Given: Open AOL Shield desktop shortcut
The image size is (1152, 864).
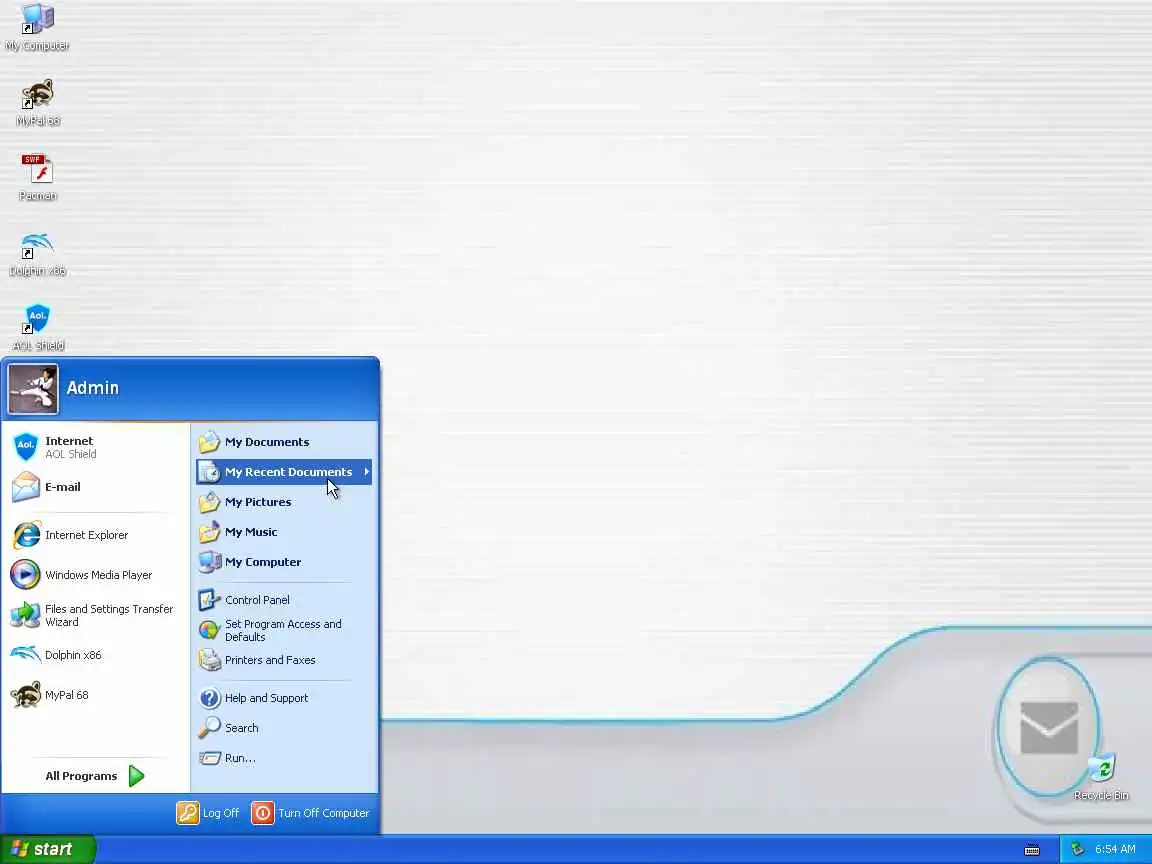Looking at the screenshot, I should tap(37, 328).
